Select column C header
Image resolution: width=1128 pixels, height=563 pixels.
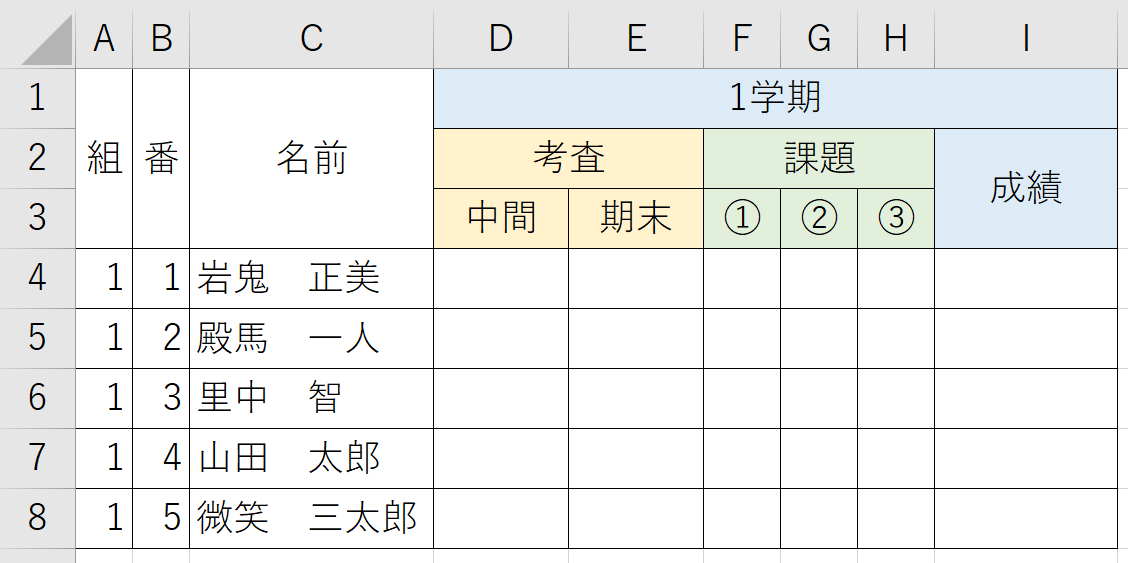(311, 39)
